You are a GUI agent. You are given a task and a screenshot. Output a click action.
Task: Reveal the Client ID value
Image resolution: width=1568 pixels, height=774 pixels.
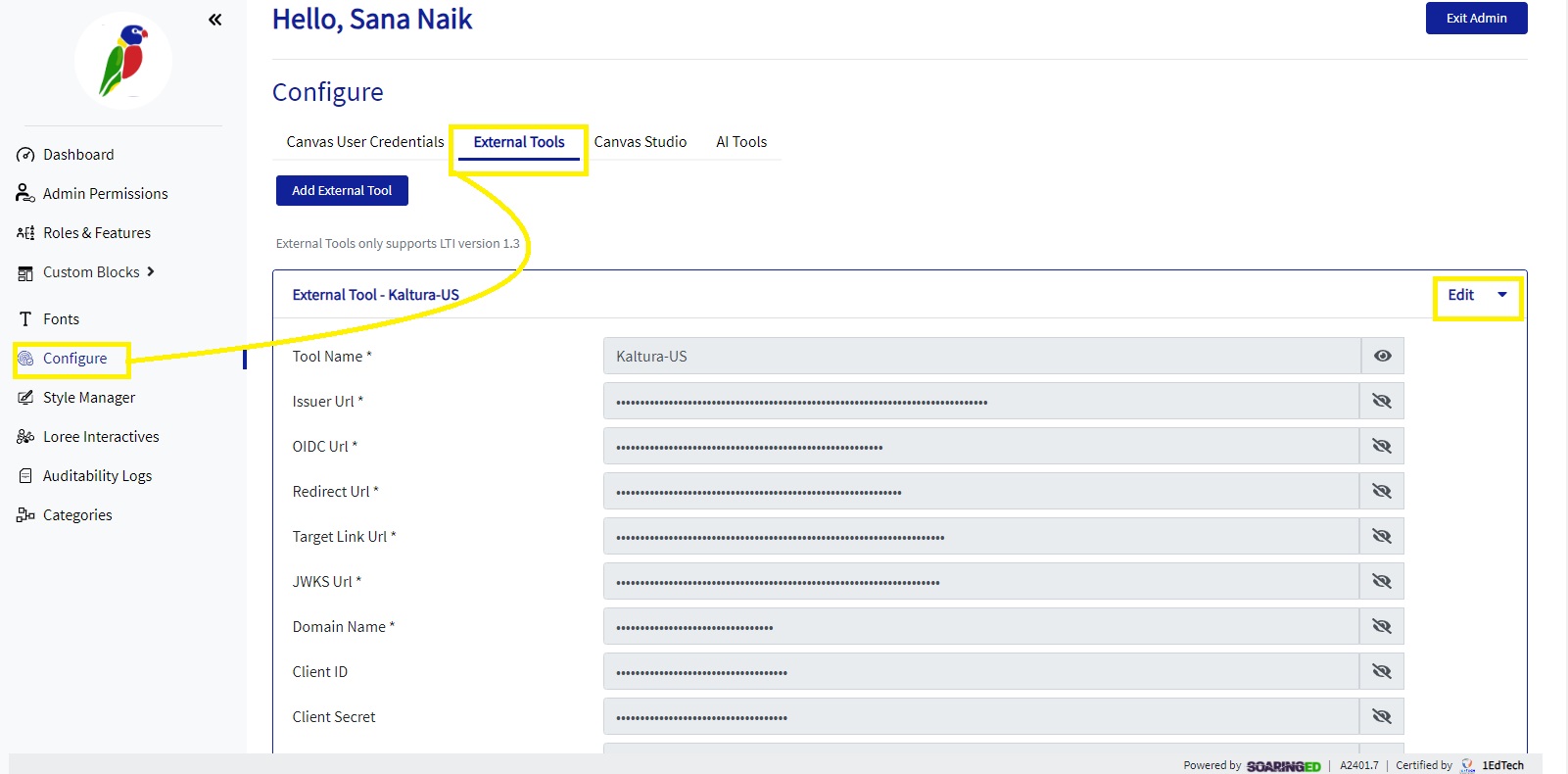point(1382,671)
